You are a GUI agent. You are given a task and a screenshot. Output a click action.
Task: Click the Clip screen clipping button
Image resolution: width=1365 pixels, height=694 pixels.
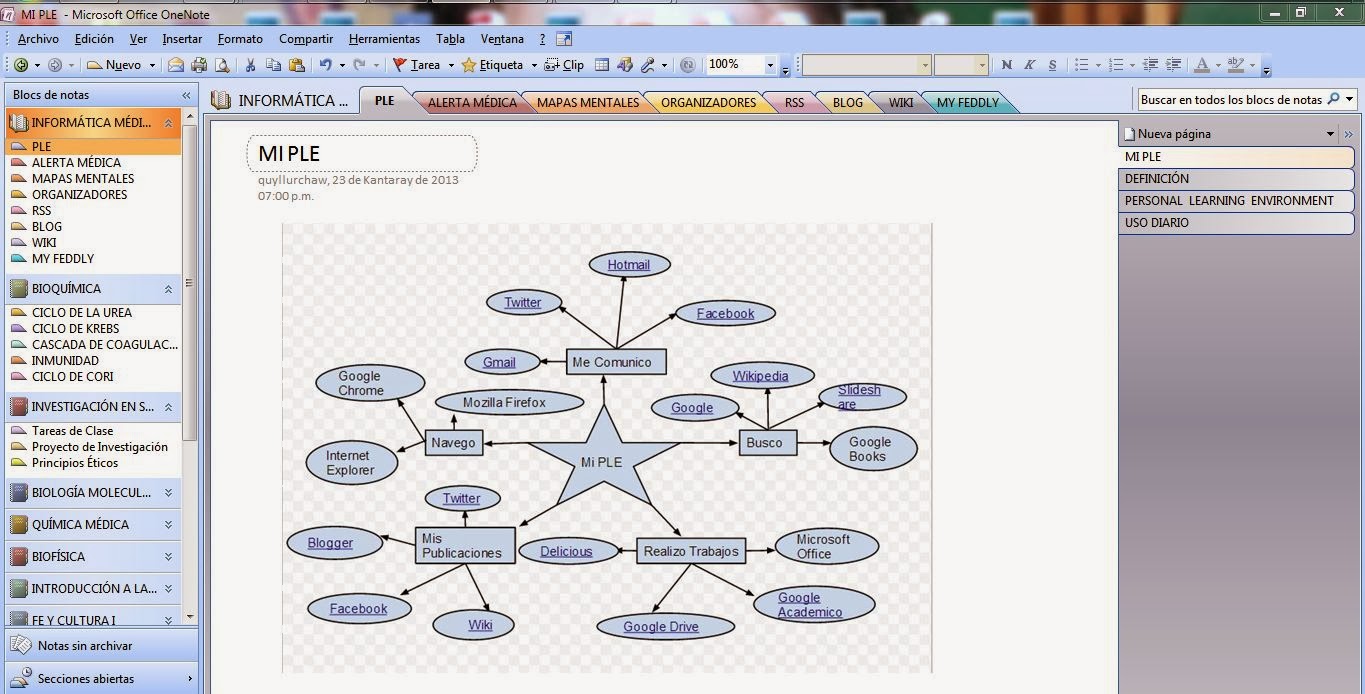pyautogui.click(x=565, y=65)
